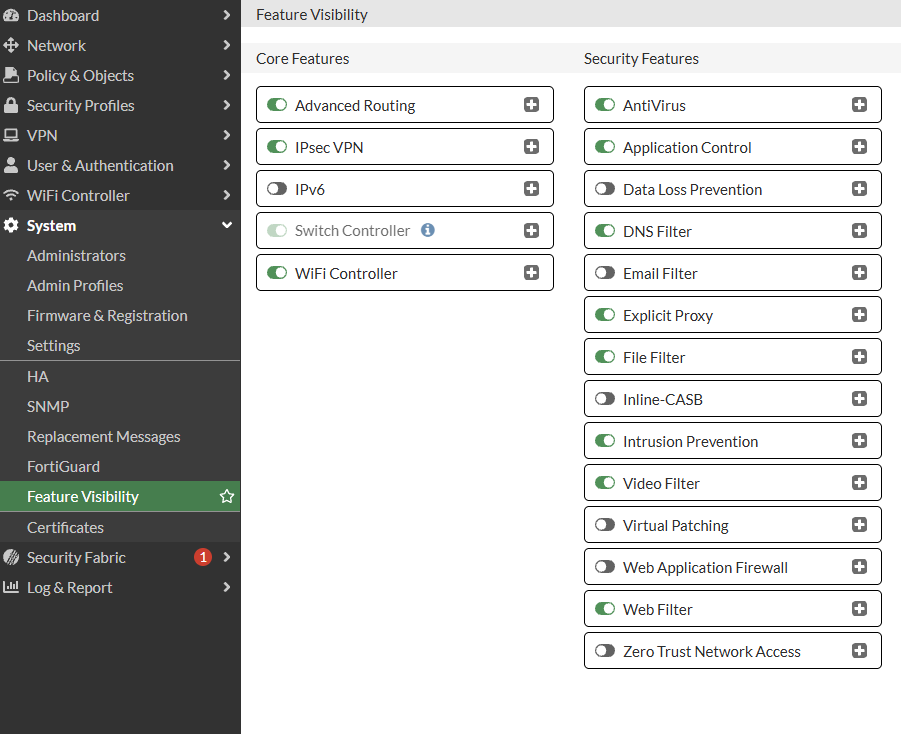Open the Administrators menu item
The image size is (901, 734).
76,256
